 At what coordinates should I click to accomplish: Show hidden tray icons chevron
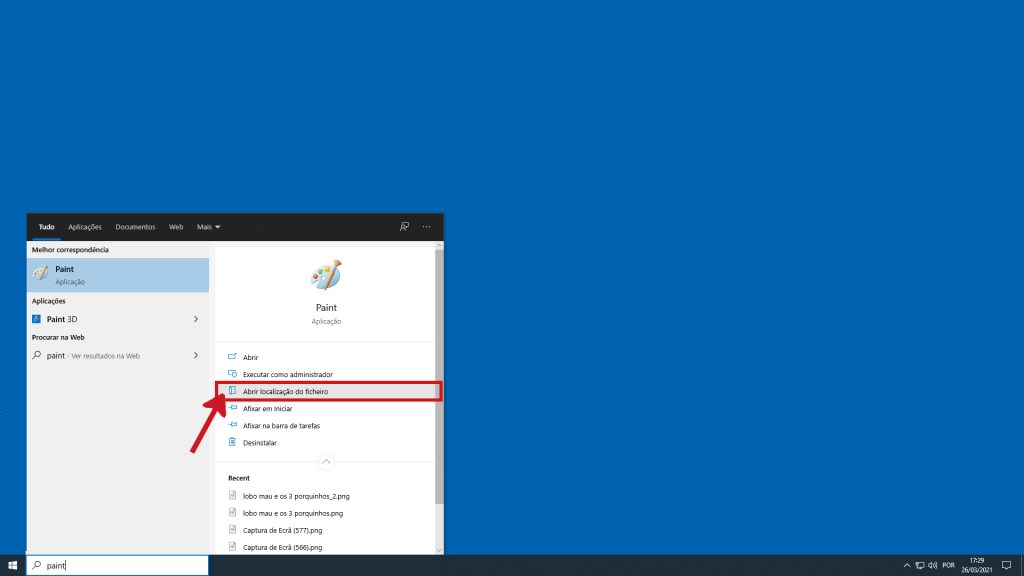(x=906, y=566)
